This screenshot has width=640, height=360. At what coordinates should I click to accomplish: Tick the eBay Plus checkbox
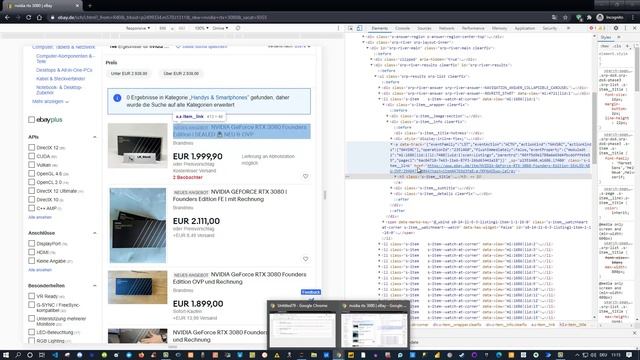pyautogui.click(x=31, y=120)
